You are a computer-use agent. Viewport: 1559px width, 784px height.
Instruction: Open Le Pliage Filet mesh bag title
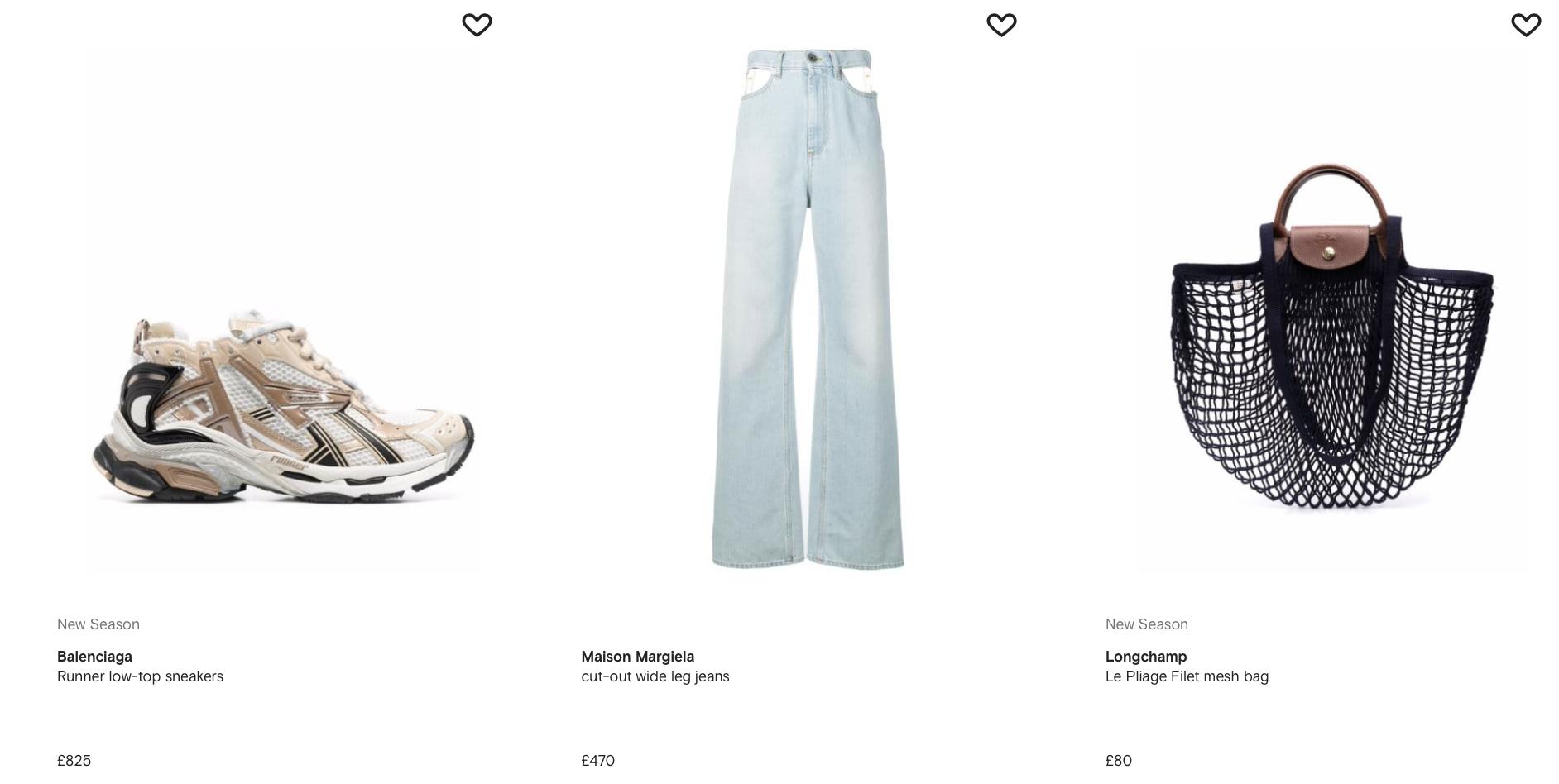pyautogui.click(x=1187, y=676)
